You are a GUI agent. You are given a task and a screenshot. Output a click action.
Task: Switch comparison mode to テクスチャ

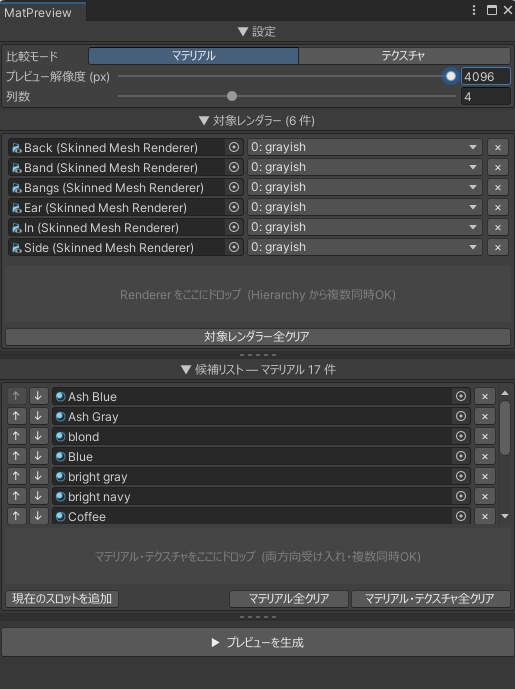point(404,56)
